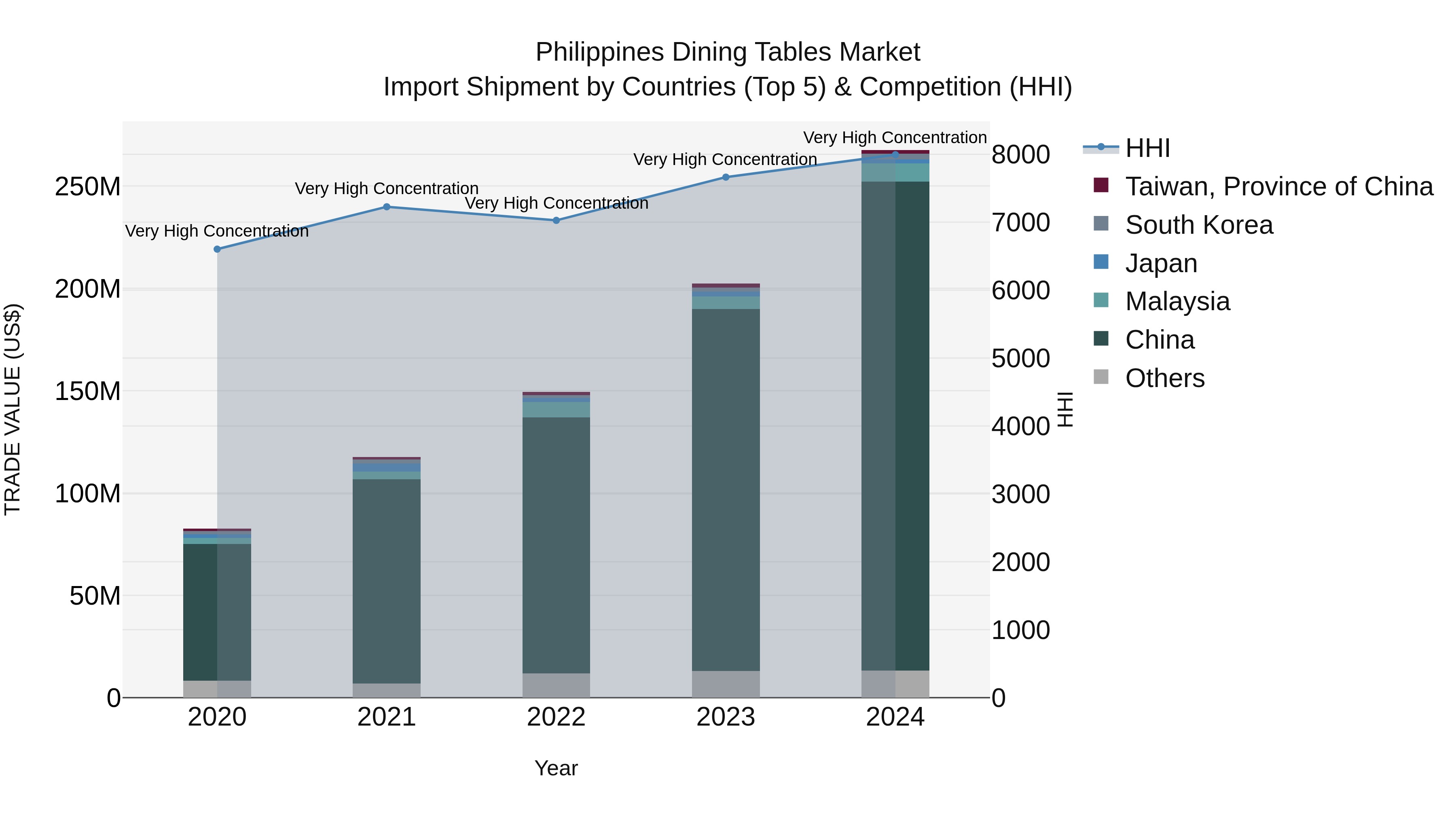Click the Import Shipment by Countries subtitle
The height and width of the screenshot is (819, 1456).
pos(728,87)
